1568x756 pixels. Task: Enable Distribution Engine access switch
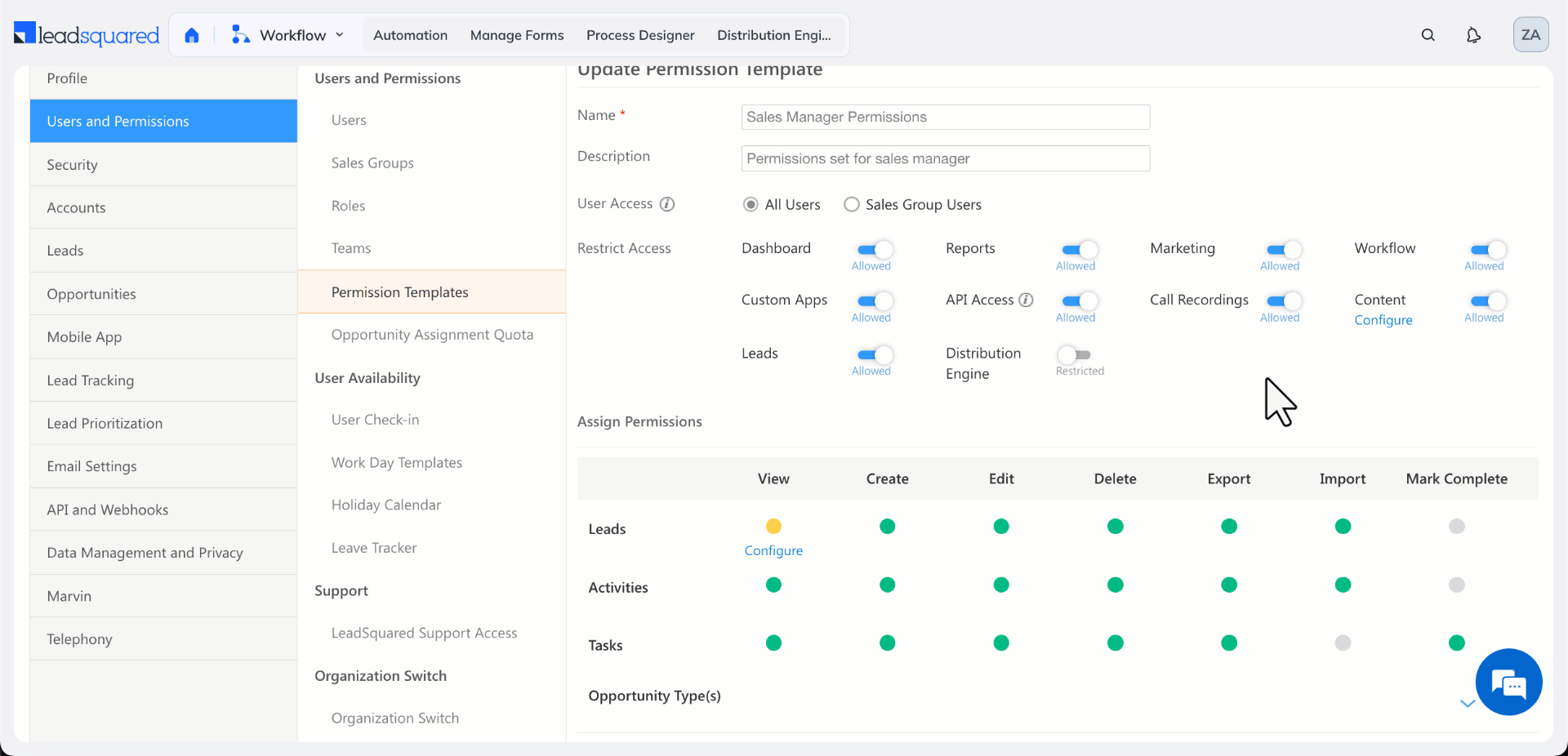click(x=1075, y=354)
